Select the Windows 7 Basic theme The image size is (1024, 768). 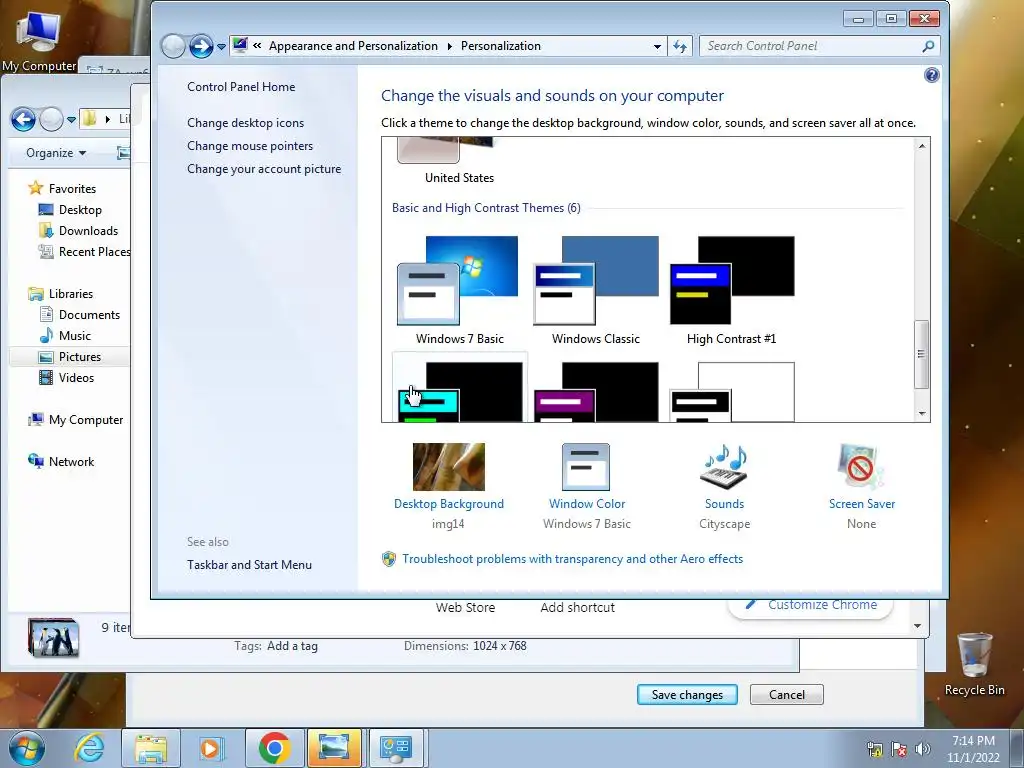(459, 291)
